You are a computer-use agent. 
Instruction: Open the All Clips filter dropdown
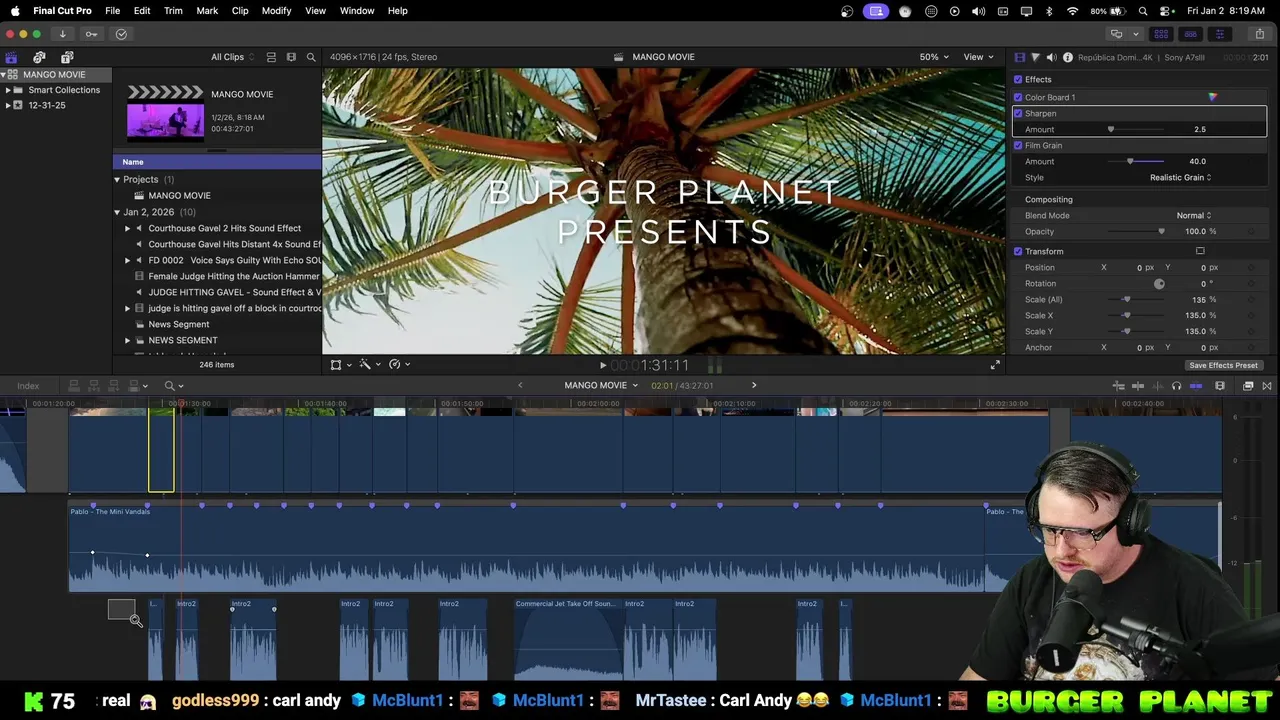(232, 57)
